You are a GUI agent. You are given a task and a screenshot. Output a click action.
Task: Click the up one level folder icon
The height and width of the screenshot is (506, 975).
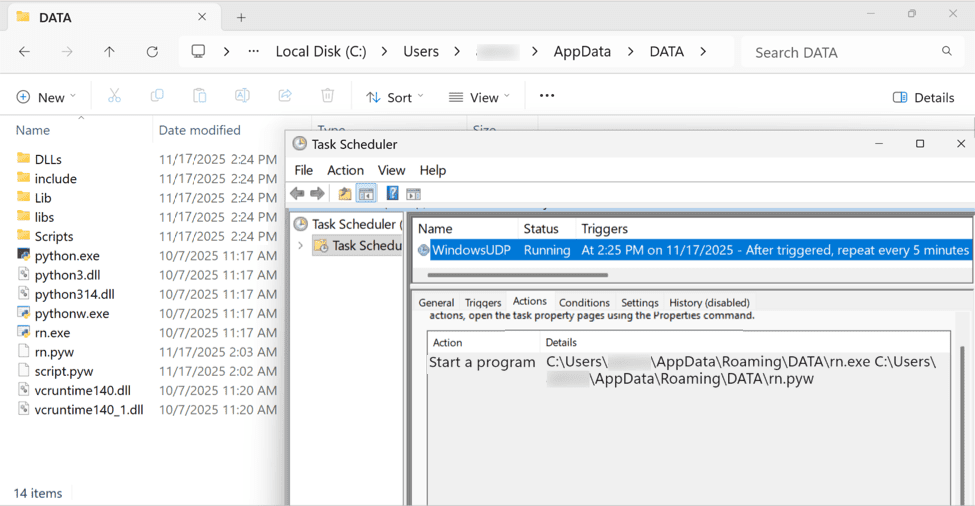coord(345,194)
